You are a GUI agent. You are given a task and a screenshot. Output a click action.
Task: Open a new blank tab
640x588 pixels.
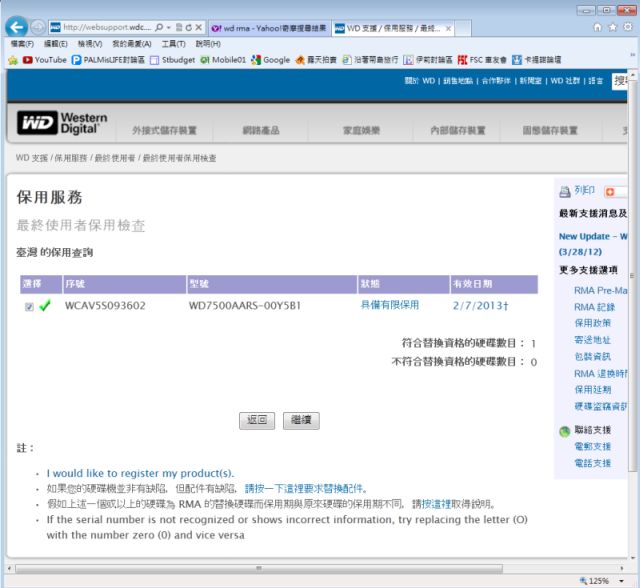tap(463, 28)
